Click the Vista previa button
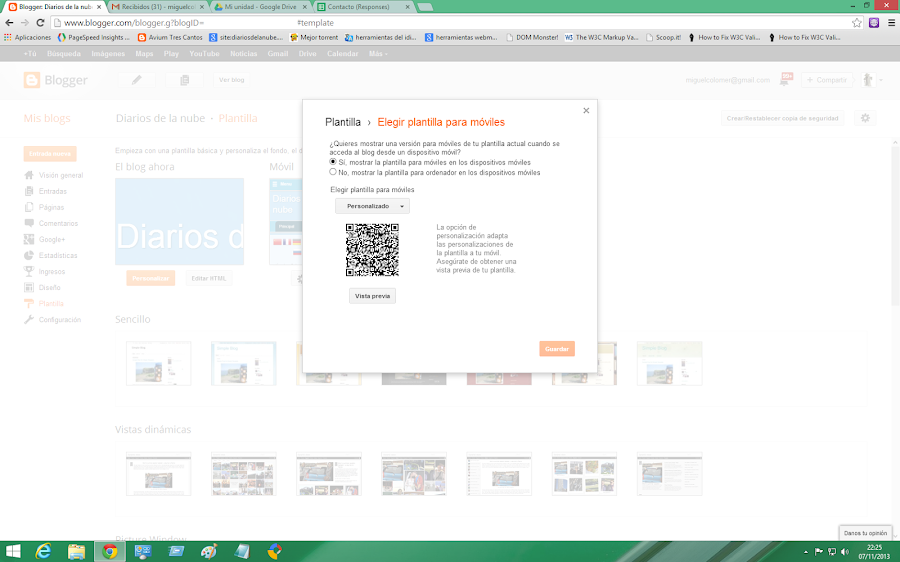Viewport: 900px width, 562px height. [x=373, y=296]
